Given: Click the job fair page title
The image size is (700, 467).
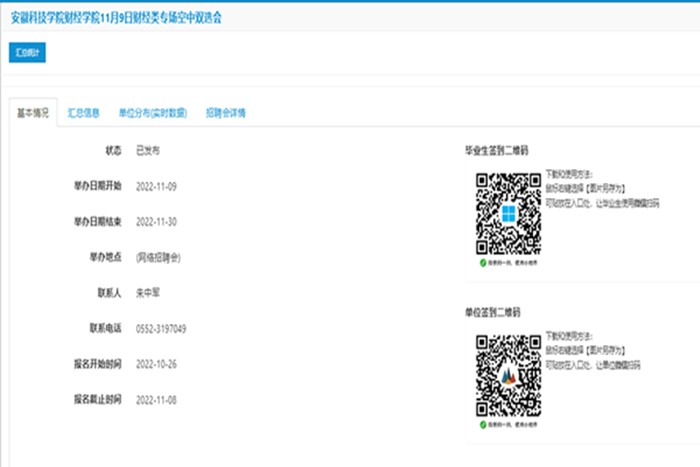Looking at the screenshot, I should click(116, 18).
